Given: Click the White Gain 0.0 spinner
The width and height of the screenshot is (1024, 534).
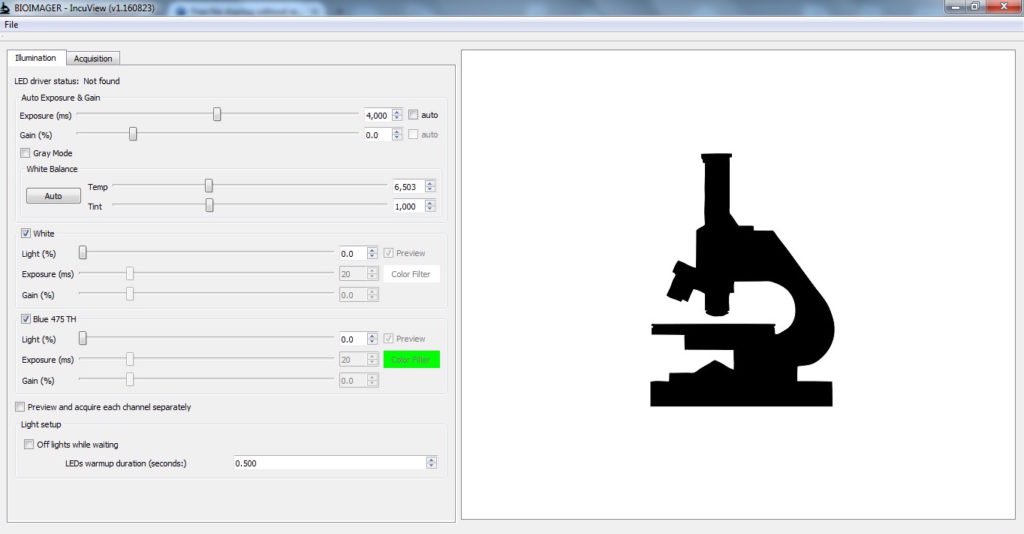Looking at the screenshot, I should point(372,295).
